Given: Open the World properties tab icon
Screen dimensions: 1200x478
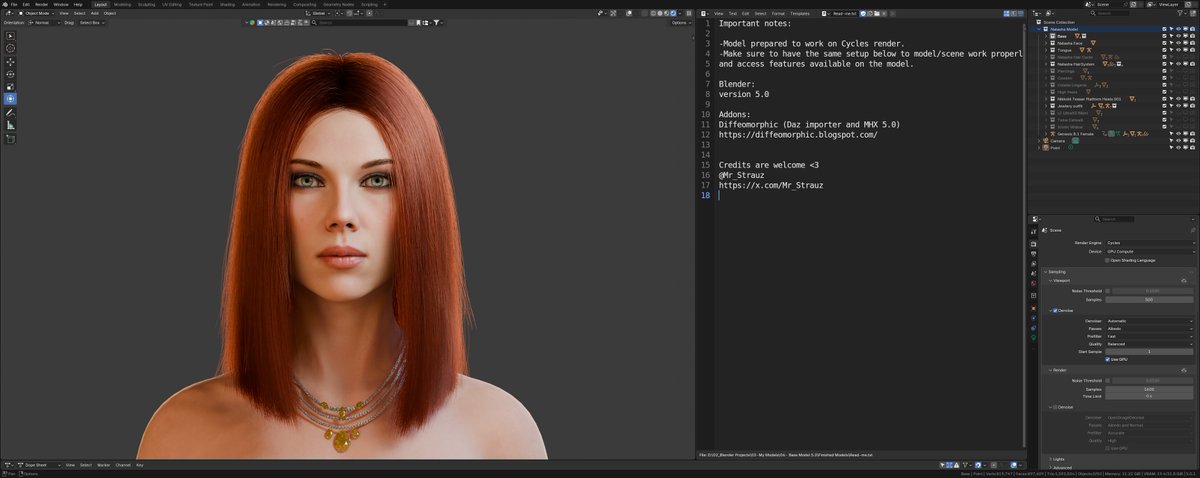Looking at the screenshot, I should coord(1034,283).
